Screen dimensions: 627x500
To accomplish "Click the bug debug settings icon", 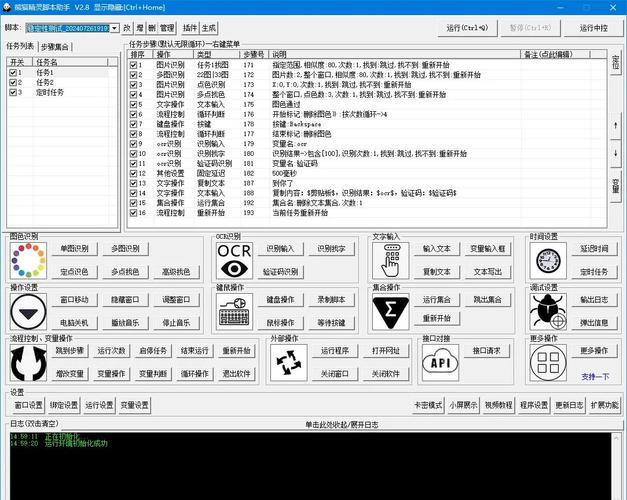I will (547, 311).
